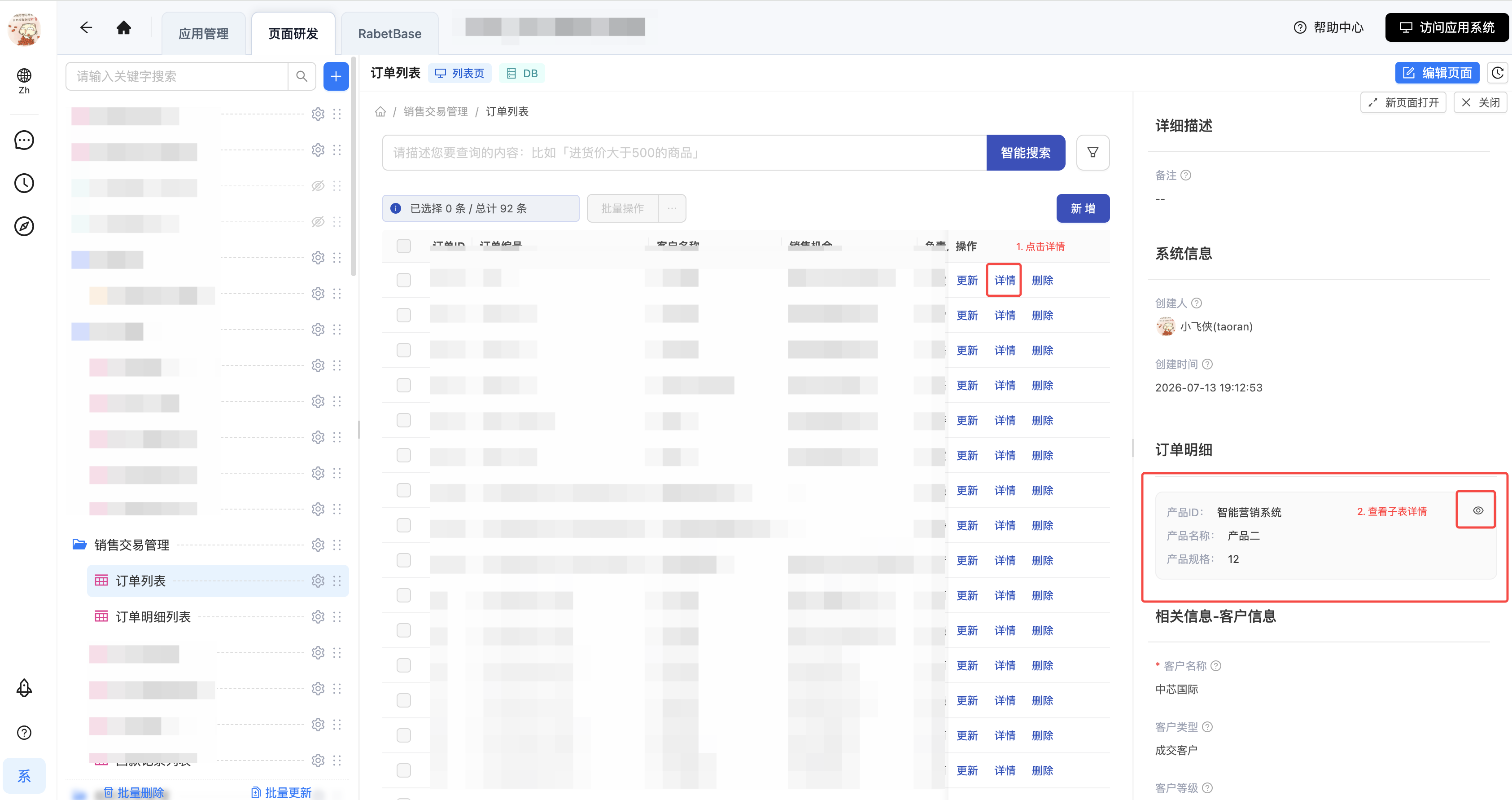Check the first order row checkbox
1512x800 pixels.
[404, 280]
